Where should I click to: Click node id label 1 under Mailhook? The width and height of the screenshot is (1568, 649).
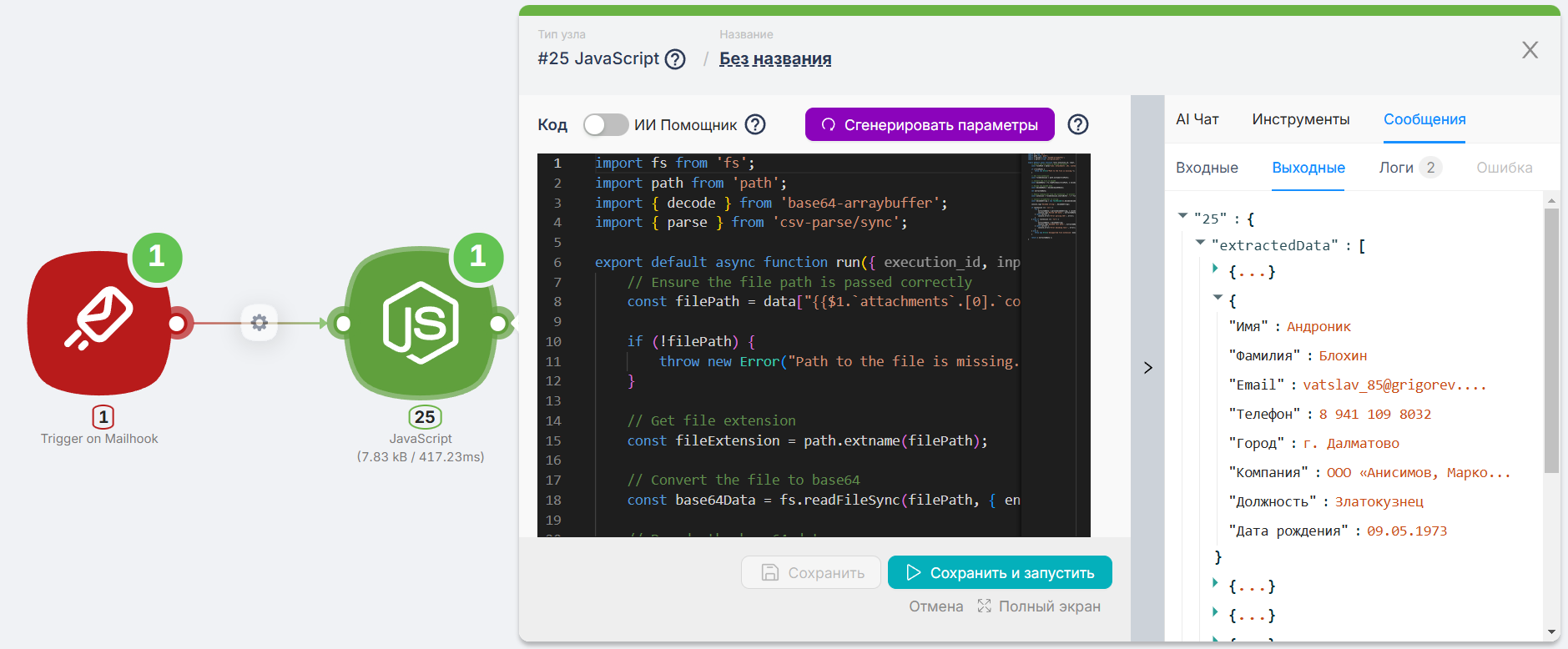point(103,417)
